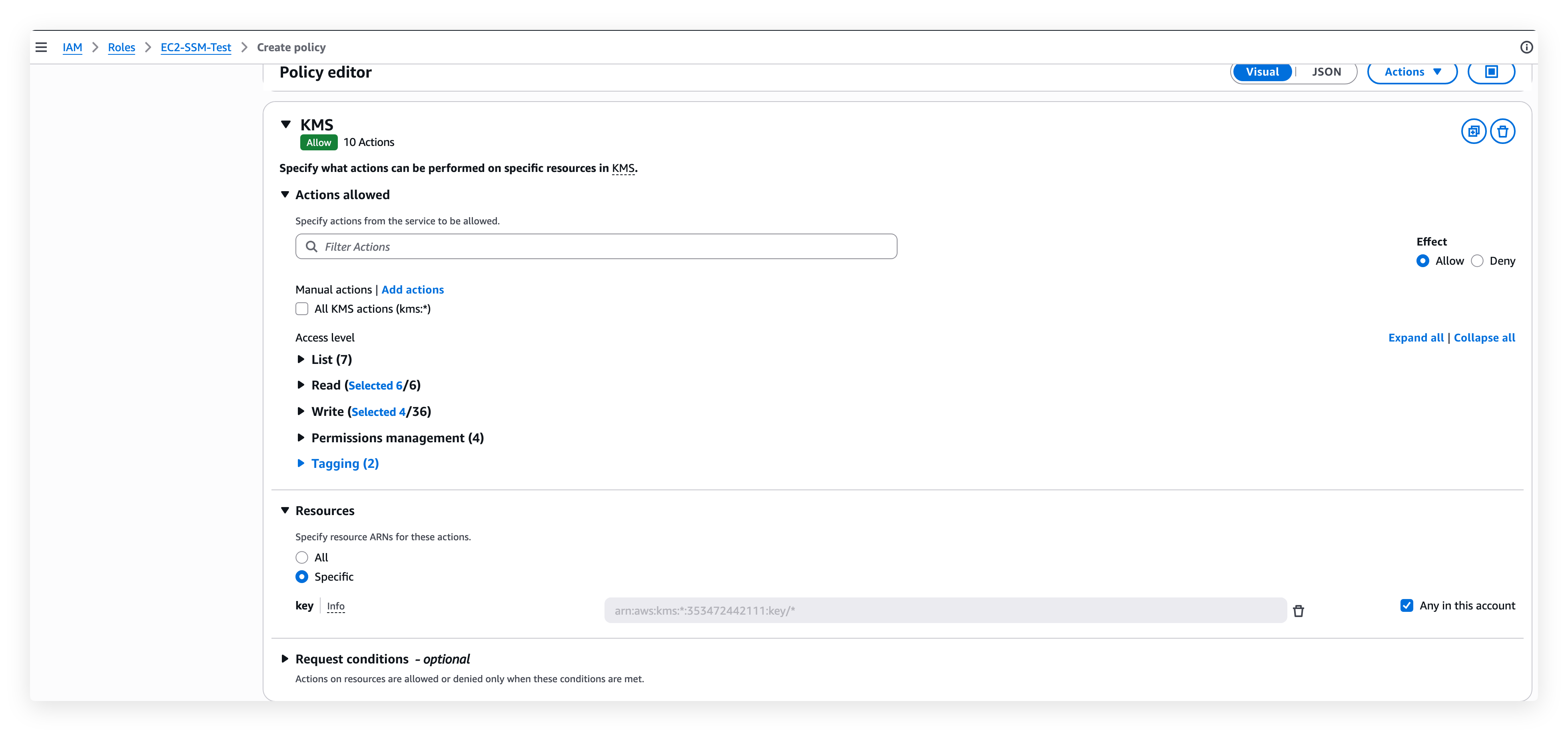Click the Allow badge under KMS
The height and width of the screenshot is (731, 1568).
point(318,142)
